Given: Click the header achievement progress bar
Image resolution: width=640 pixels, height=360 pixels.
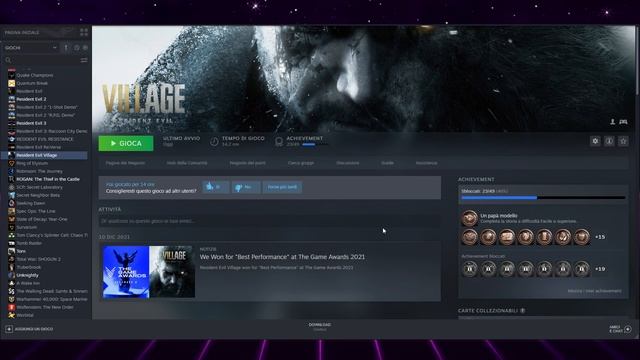Looking at the screenshot, I should pyautogui.click(x=315, y=144).
